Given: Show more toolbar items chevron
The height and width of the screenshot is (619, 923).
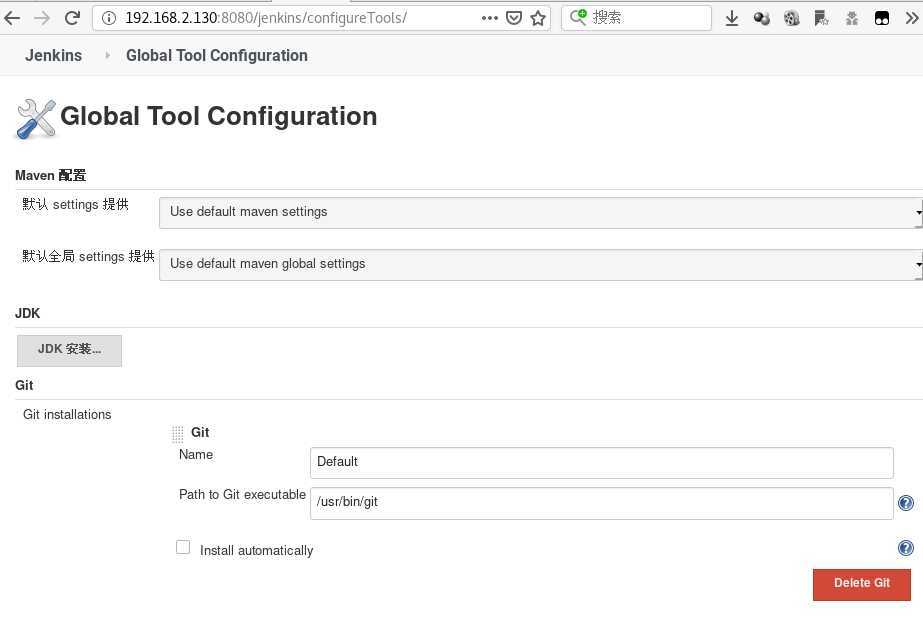Looking at the screenshot, I should (x=912, y=18).
